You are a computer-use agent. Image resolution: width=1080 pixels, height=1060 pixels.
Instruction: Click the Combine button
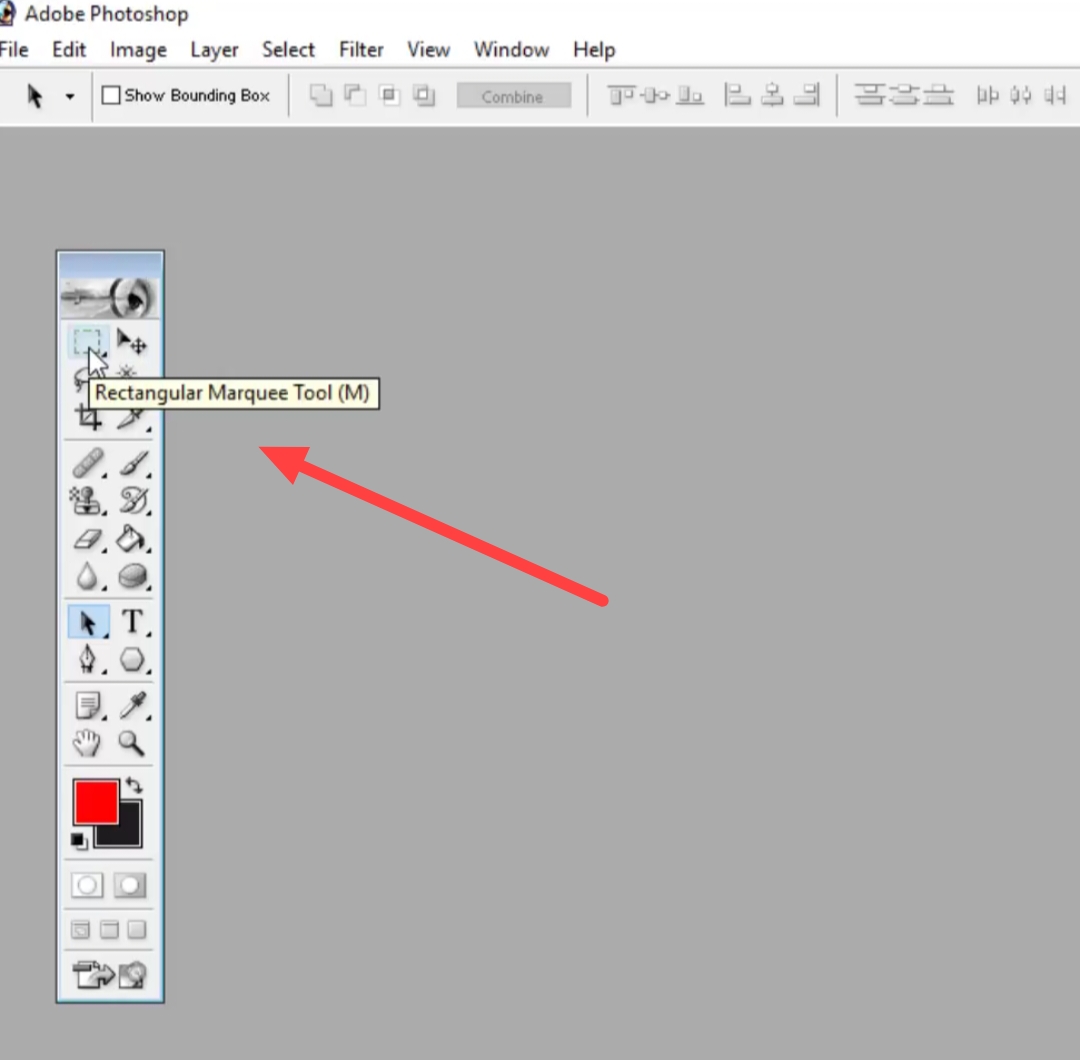[514, 96]
